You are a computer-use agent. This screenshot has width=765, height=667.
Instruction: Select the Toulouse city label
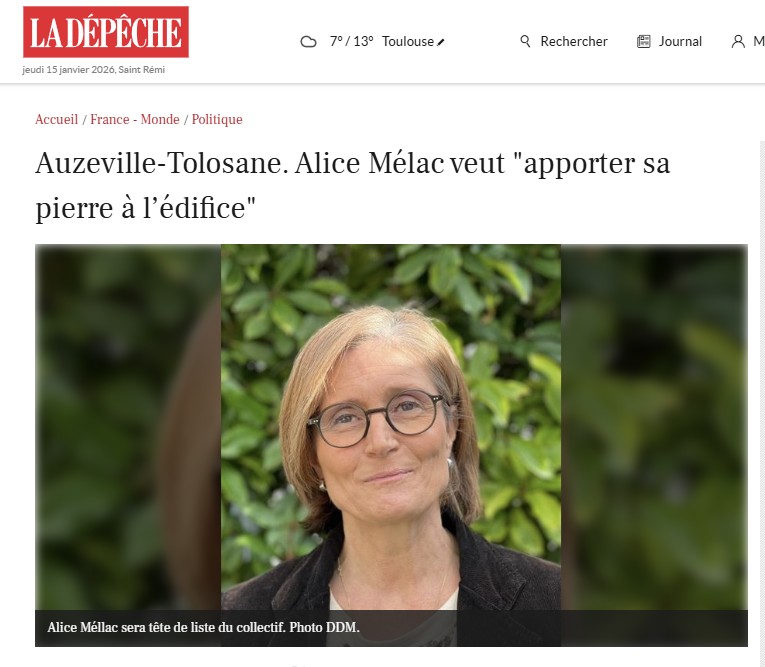click(407, 41)
